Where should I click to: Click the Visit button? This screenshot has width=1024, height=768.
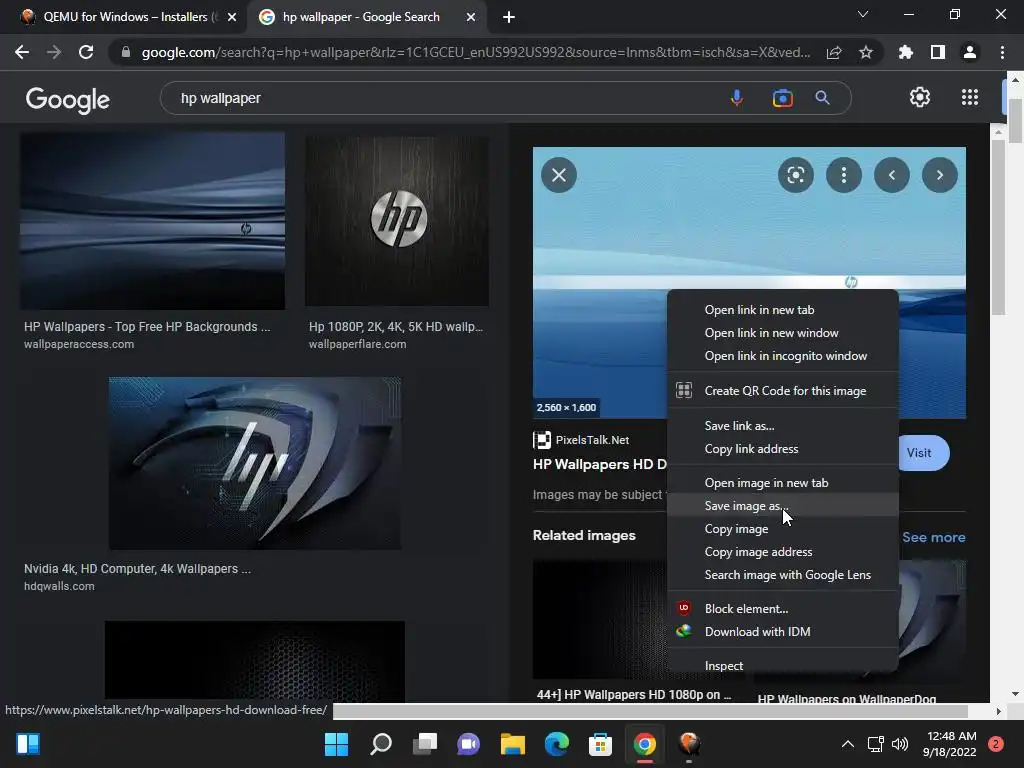(923, 453)
